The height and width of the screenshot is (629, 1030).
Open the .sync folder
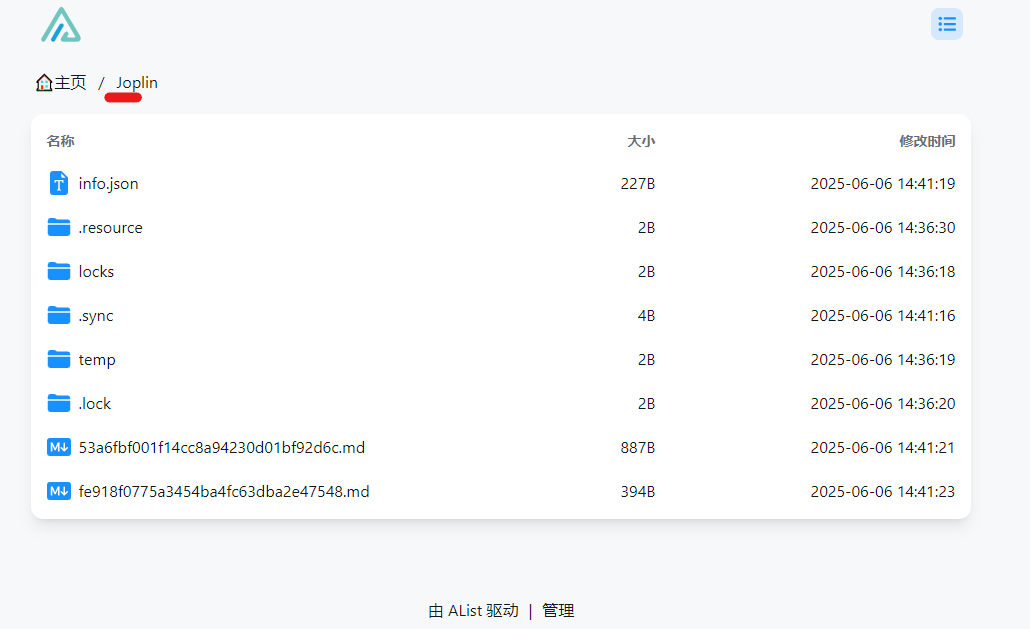coord(96,316)
